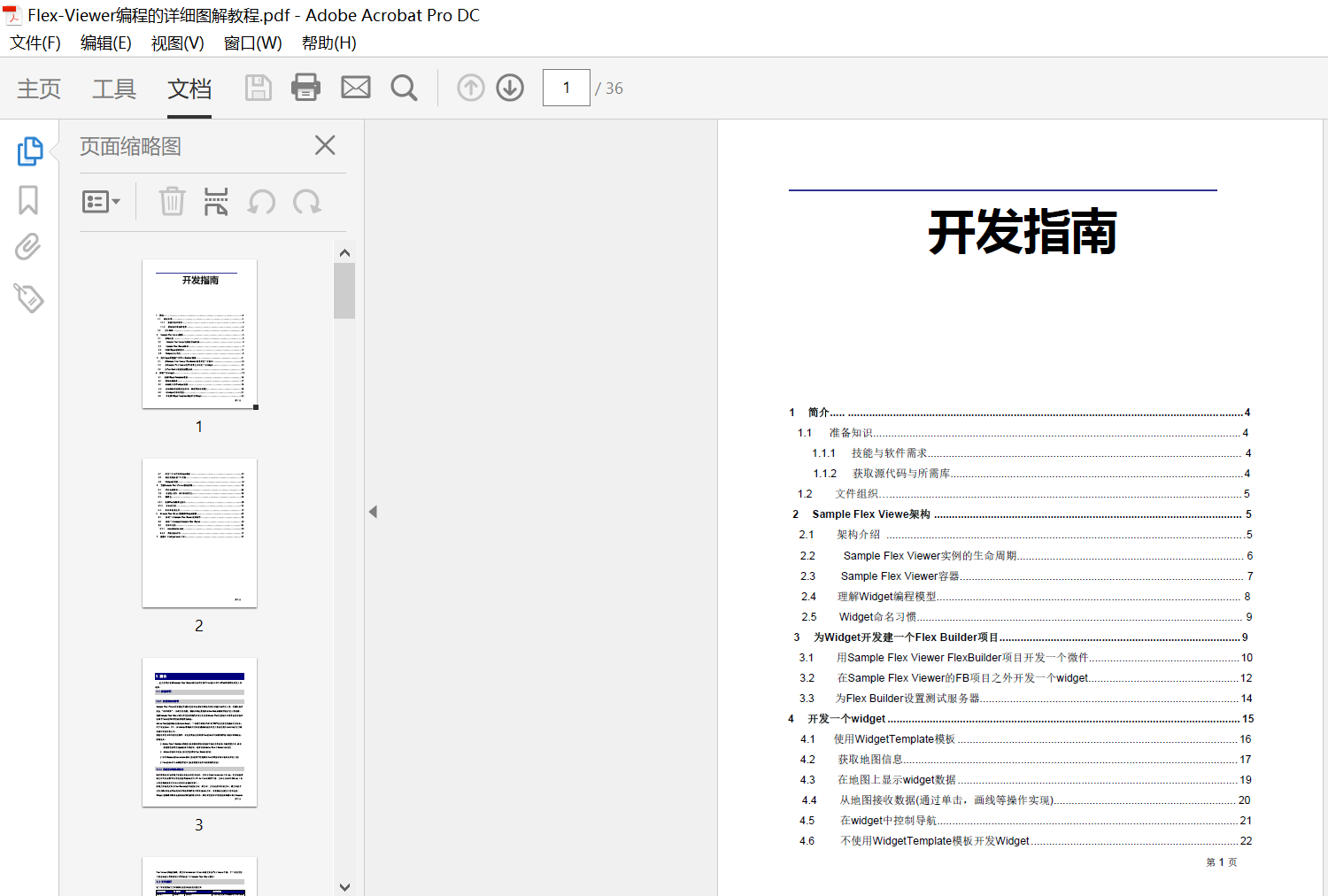Click the Email envelope icon
This screenshot has width=1328, height=896.
356,88
